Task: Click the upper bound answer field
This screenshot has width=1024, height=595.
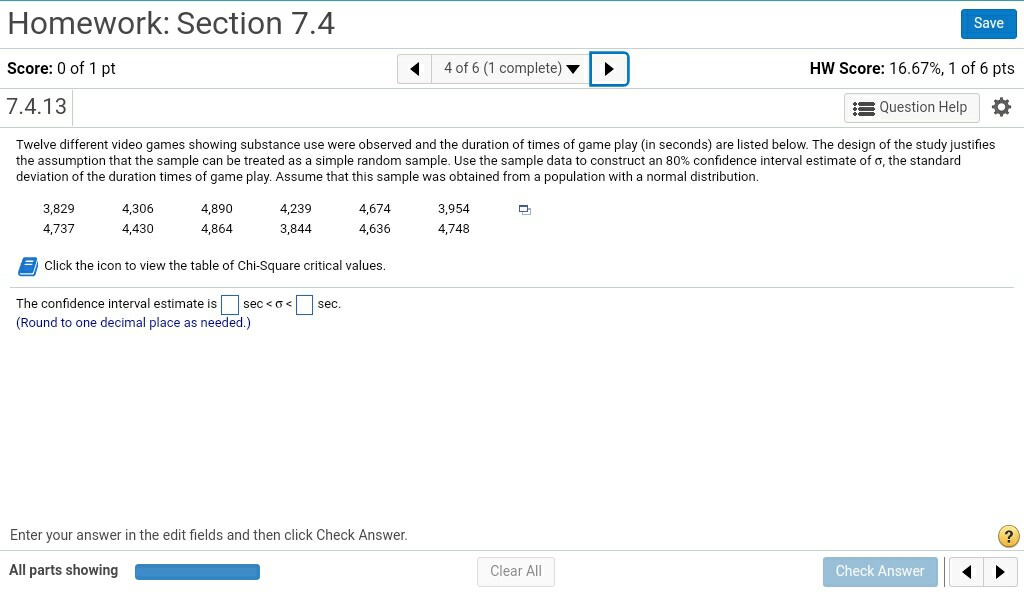Action: click(x=304, y=304)
